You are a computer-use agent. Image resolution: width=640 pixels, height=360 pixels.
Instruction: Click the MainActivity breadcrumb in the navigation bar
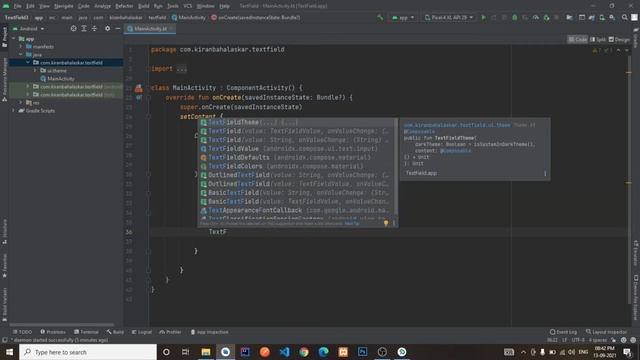click(189, 18)
